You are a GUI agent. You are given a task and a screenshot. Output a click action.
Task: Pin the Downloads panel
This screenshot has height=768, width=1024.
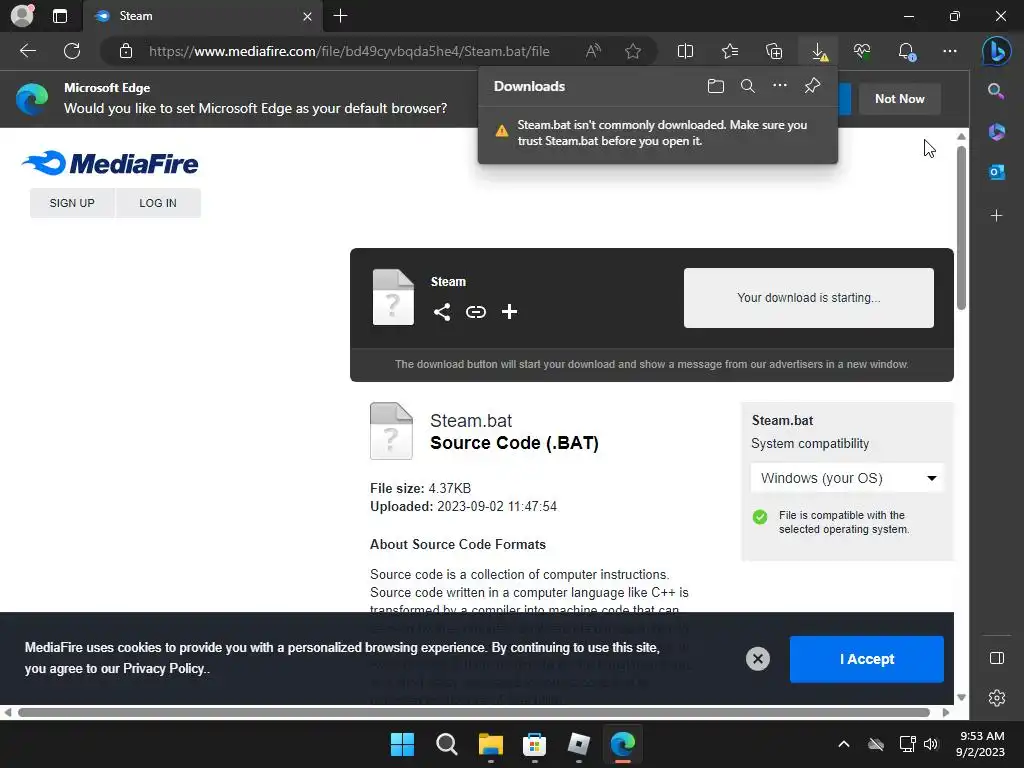(812, 86)
